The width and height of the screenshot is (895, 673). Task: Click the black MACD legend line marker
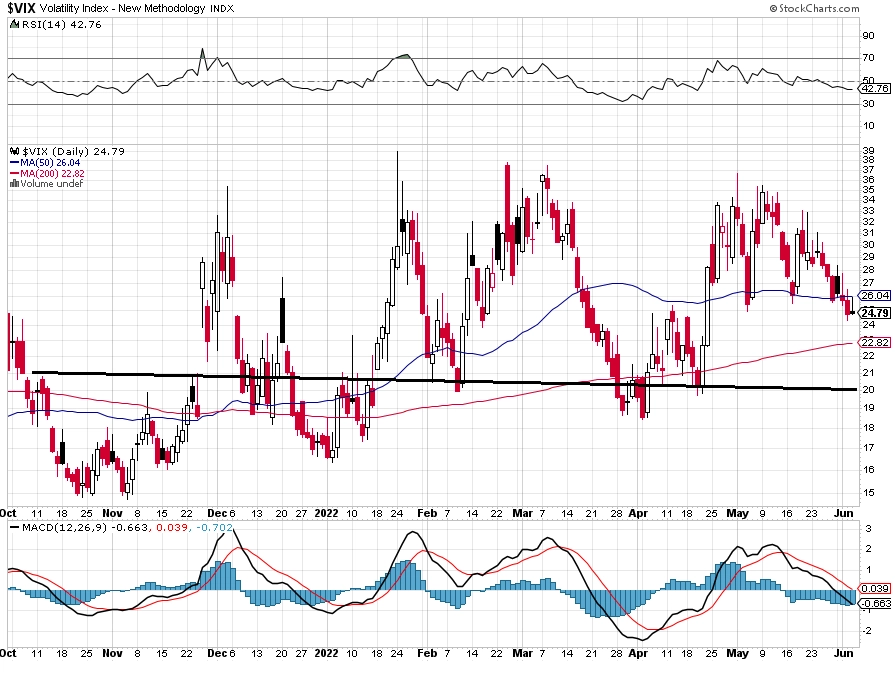pos(15,527)
